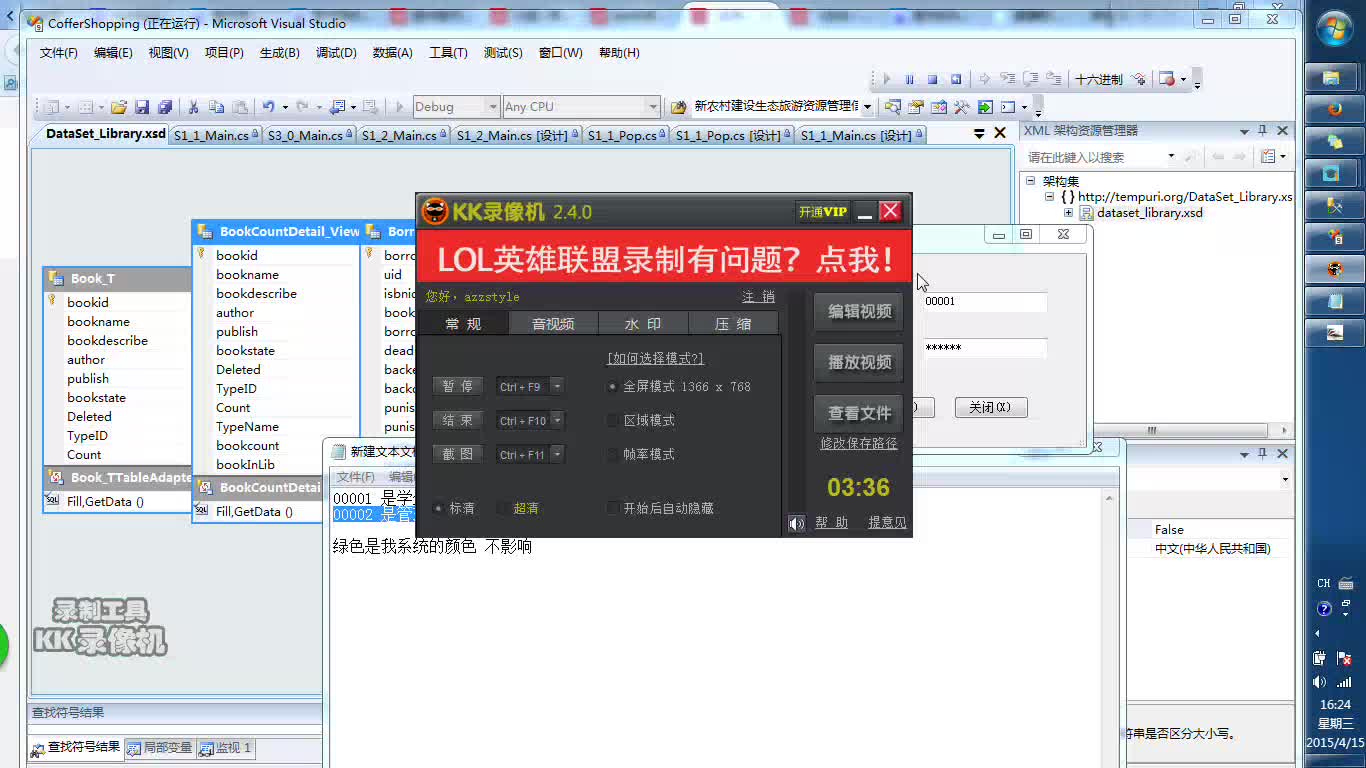Click the 注销 link
1366x768 pixels.
point(758,297)
